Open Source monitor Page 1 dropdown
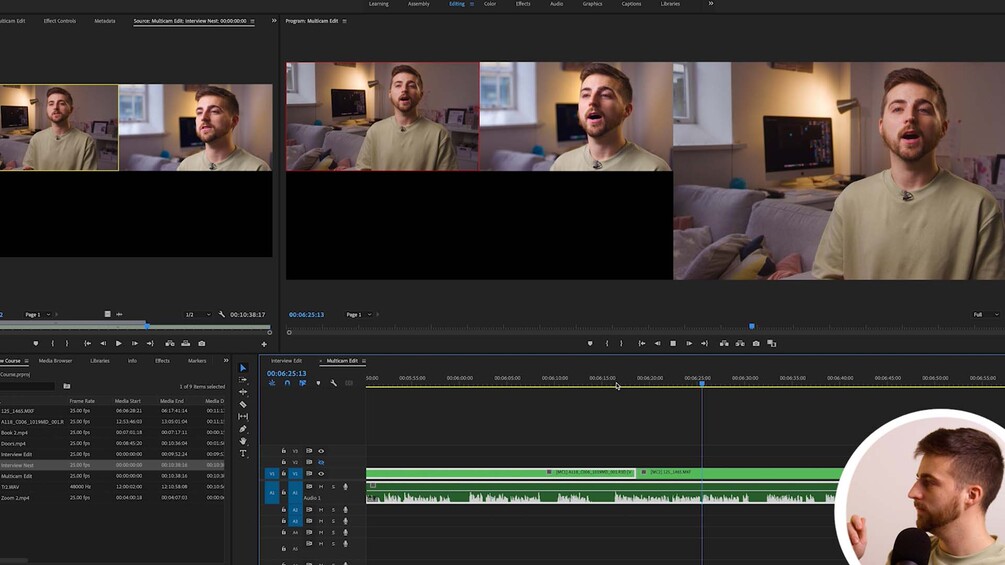Image resolution: width=1005 pixels, height=565 pixels. tap(38, 315)
